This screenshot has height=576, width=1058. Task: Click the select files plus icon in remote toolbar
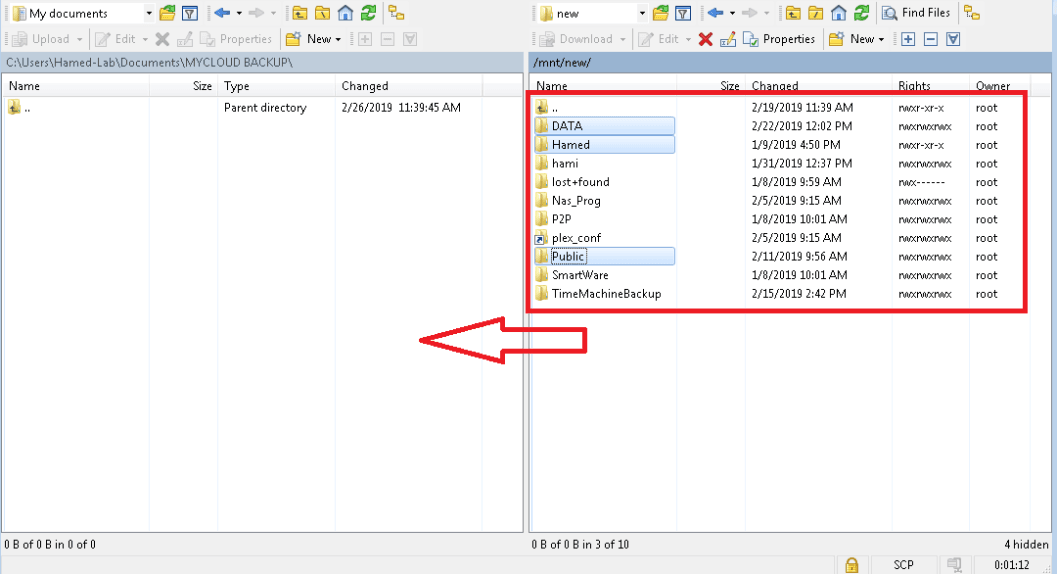pos(908,39)
